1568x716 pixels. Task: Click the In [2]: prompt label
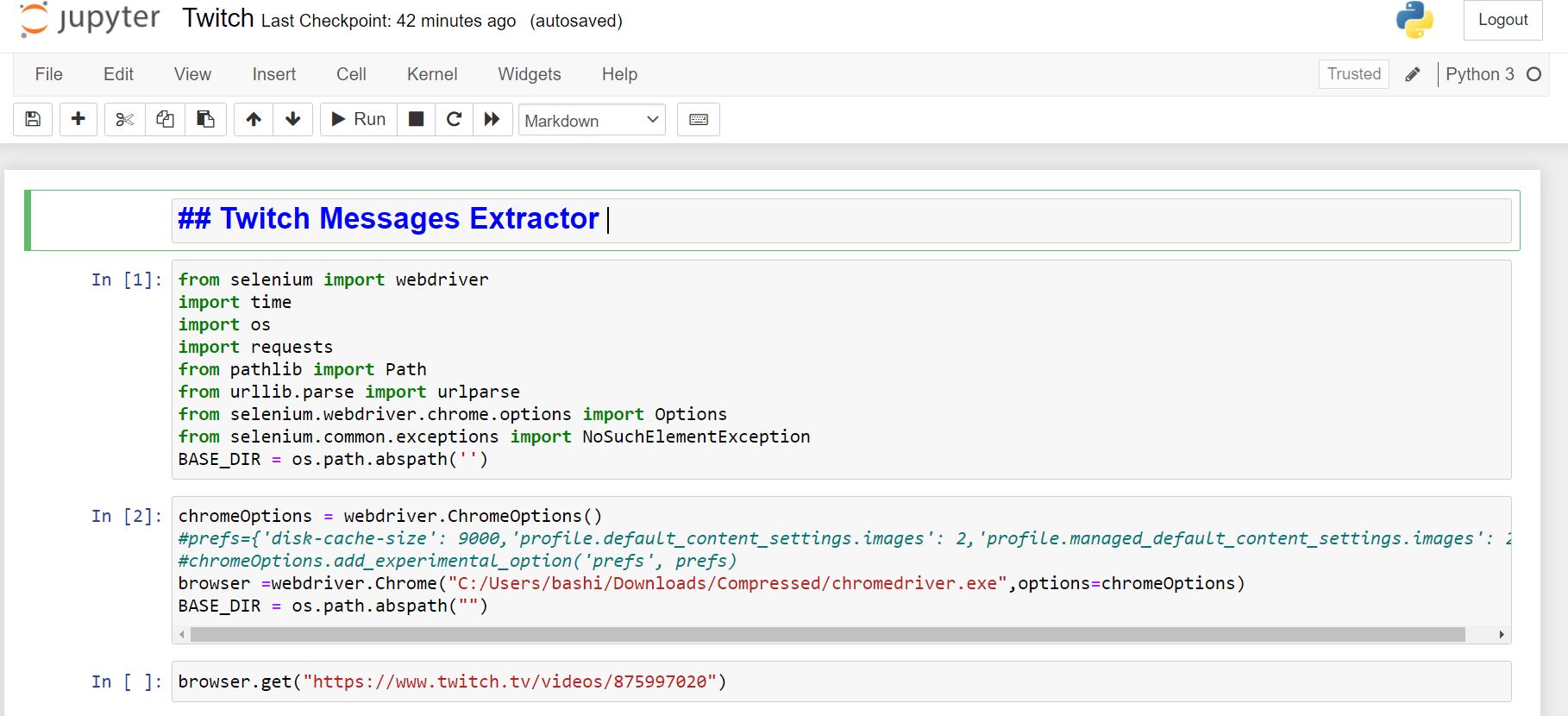coord(127,516)
